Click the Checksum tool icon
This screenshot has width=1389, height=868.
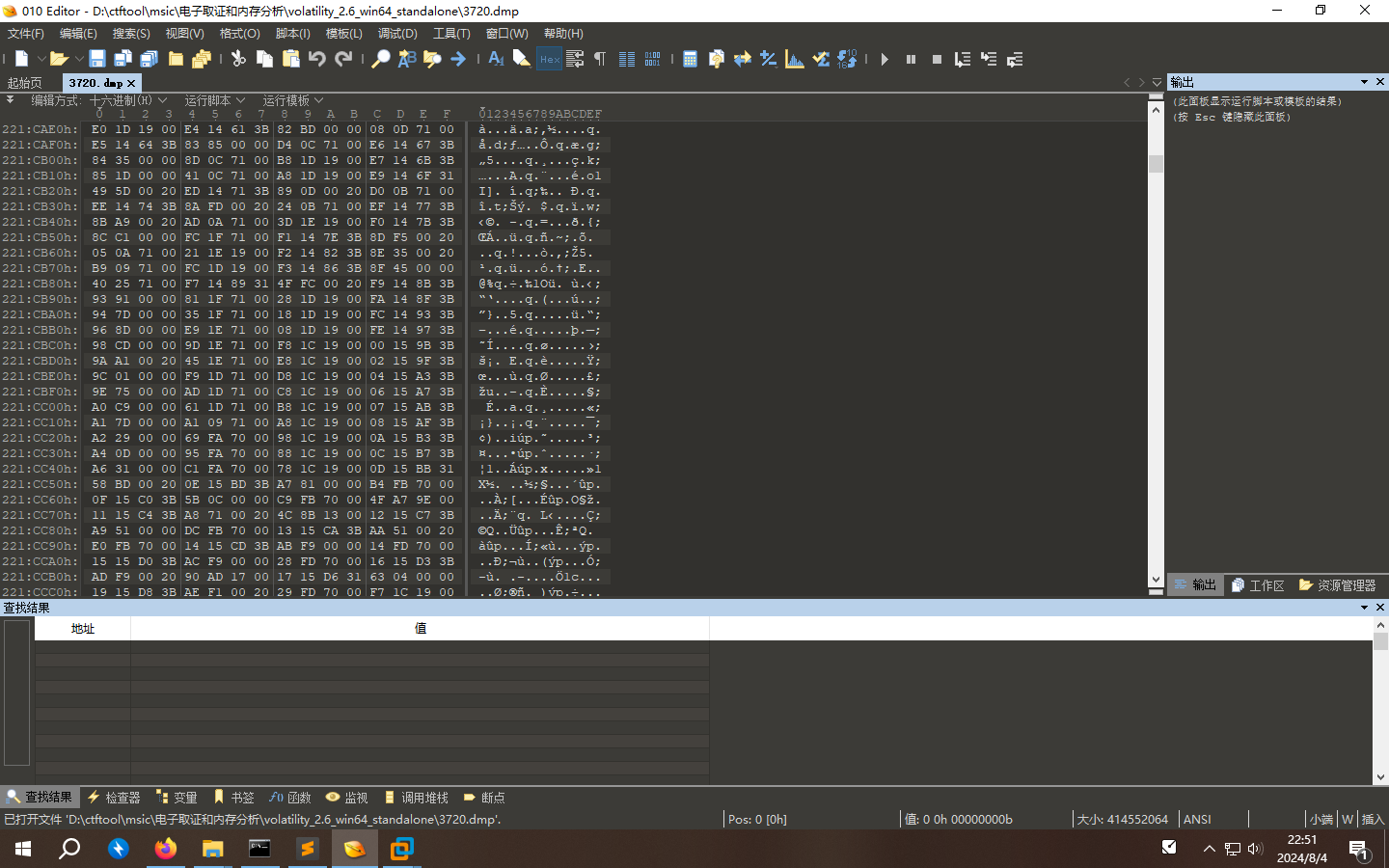[x=820, y=59]
